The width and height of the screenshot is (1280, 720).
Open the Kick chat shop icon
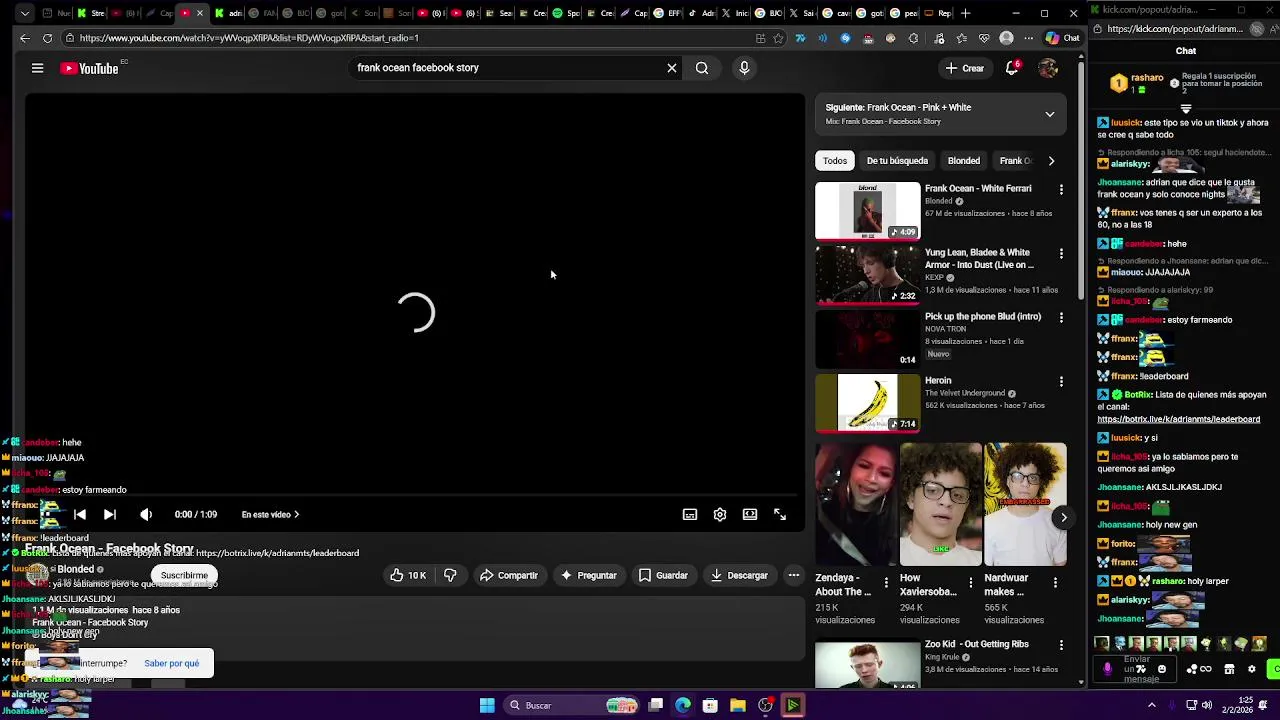[x=1230, y=669]
